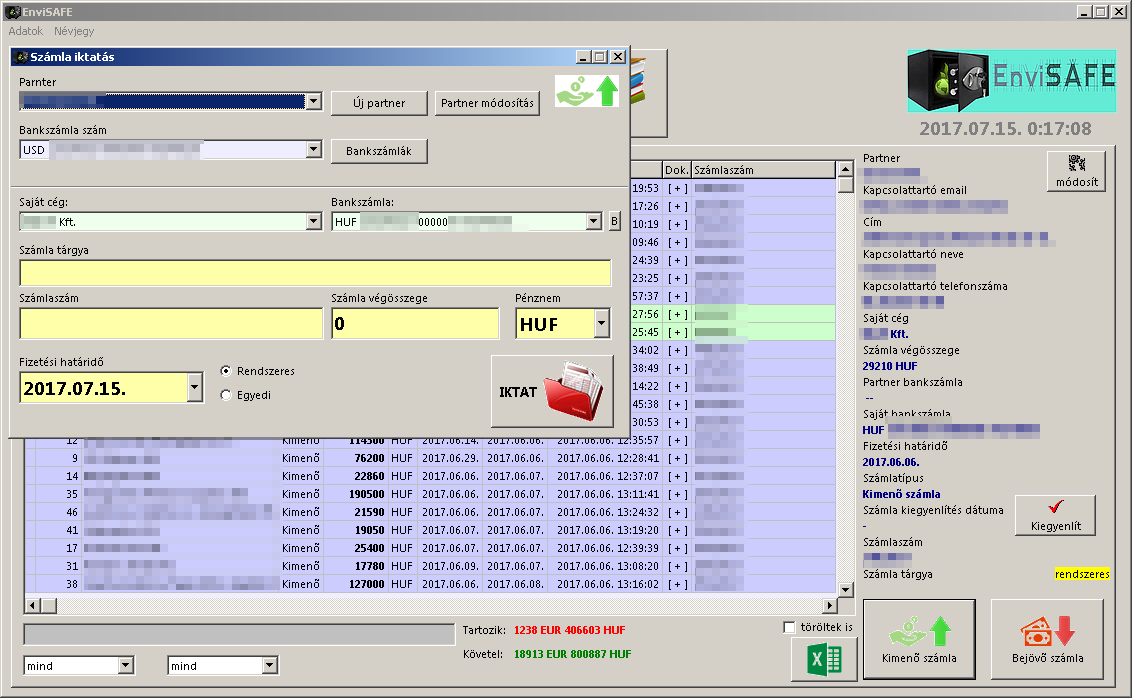The height and width of the screenshot is (698, 1132).
Task: Open the Névjegy menu
Action: [74, 31]
